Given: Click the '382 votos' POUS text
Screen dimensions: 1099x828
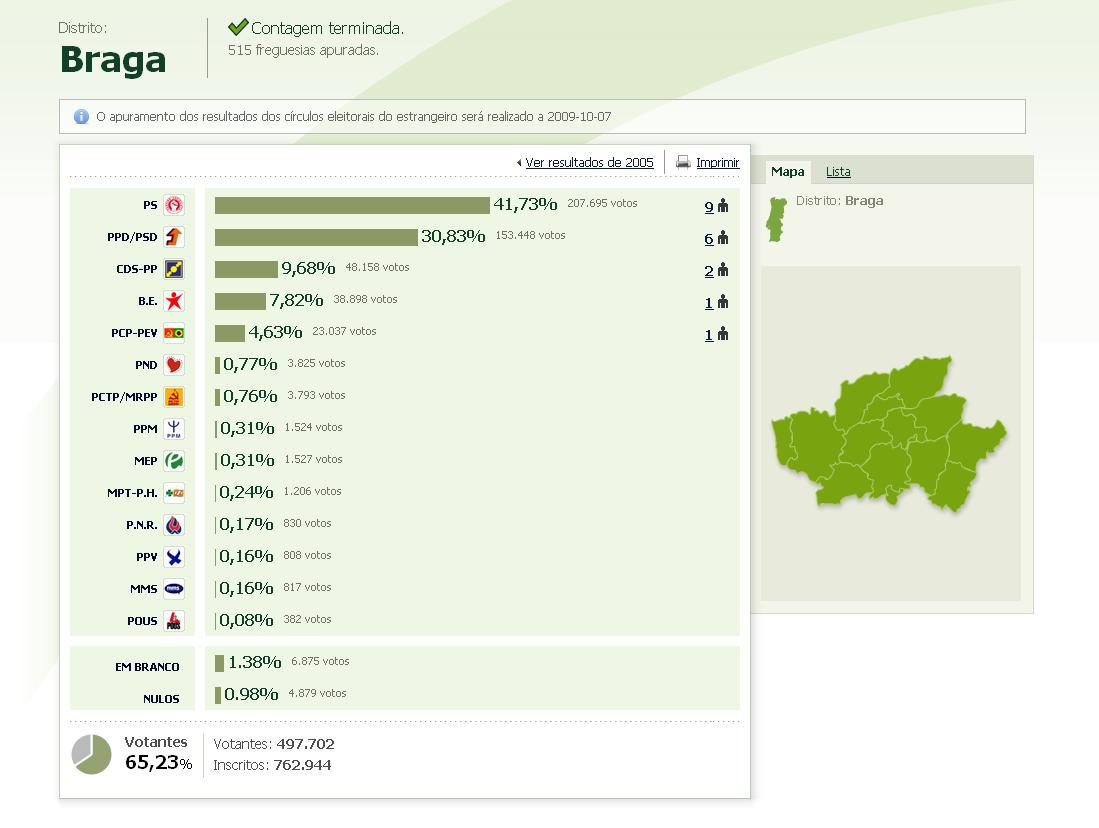Looking at the screenshot, I should (307, 619).
